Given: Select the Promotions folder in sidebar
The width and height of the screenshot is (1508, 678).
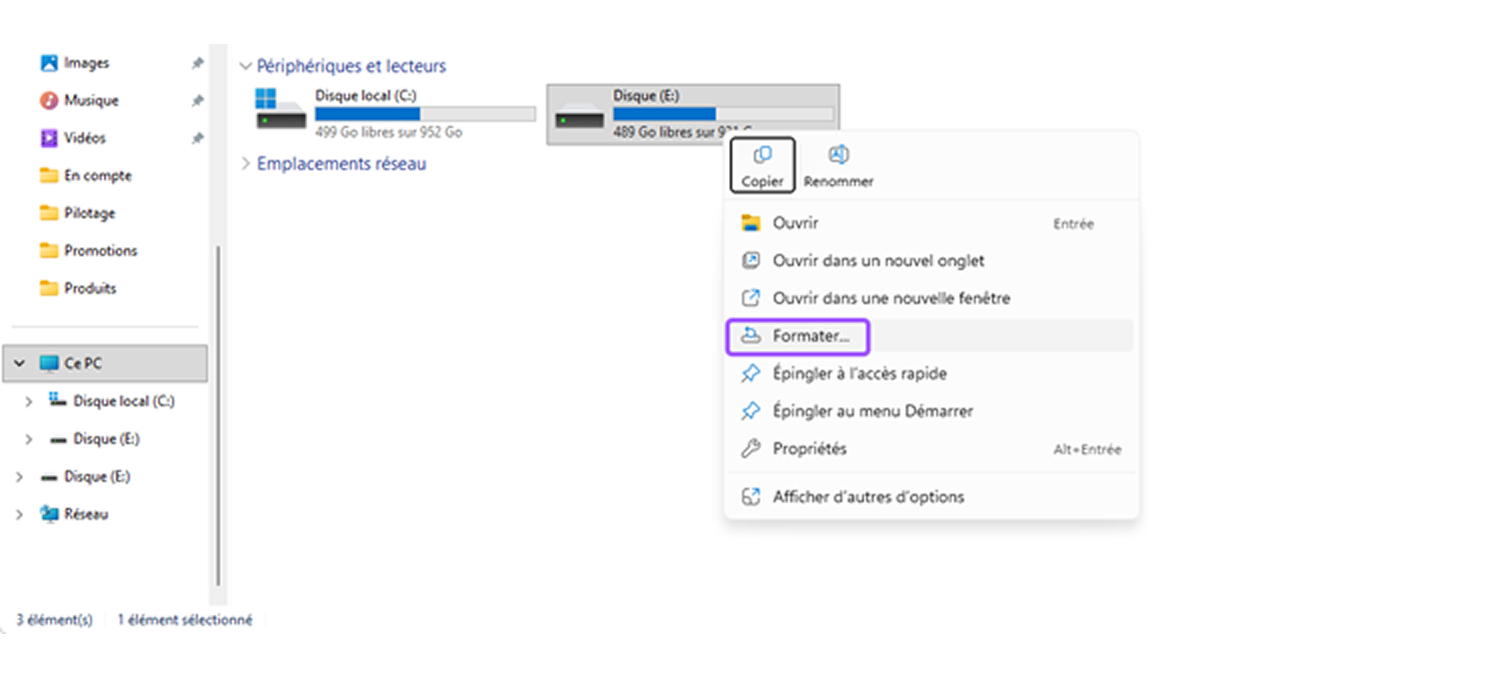Looking at the screenshot, I should click(x=100, y=251).
